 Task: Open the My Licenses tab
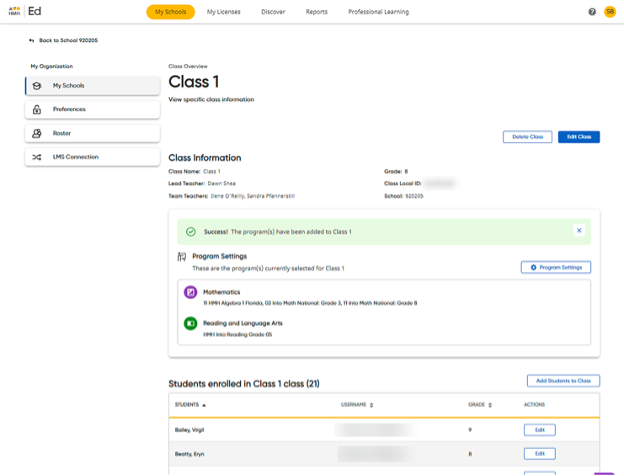point(224,12)
